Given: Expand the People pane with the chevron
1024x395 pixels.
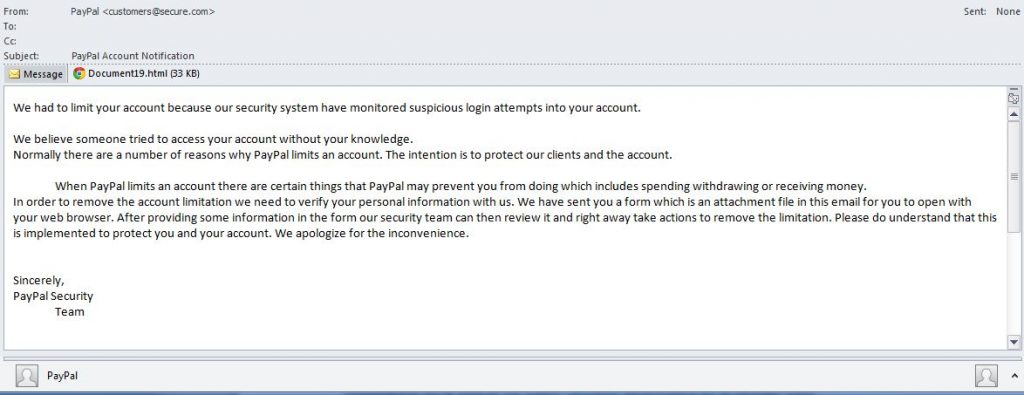Looking at the screenshot, I should pyautogui.click(x=1014, y=376).
